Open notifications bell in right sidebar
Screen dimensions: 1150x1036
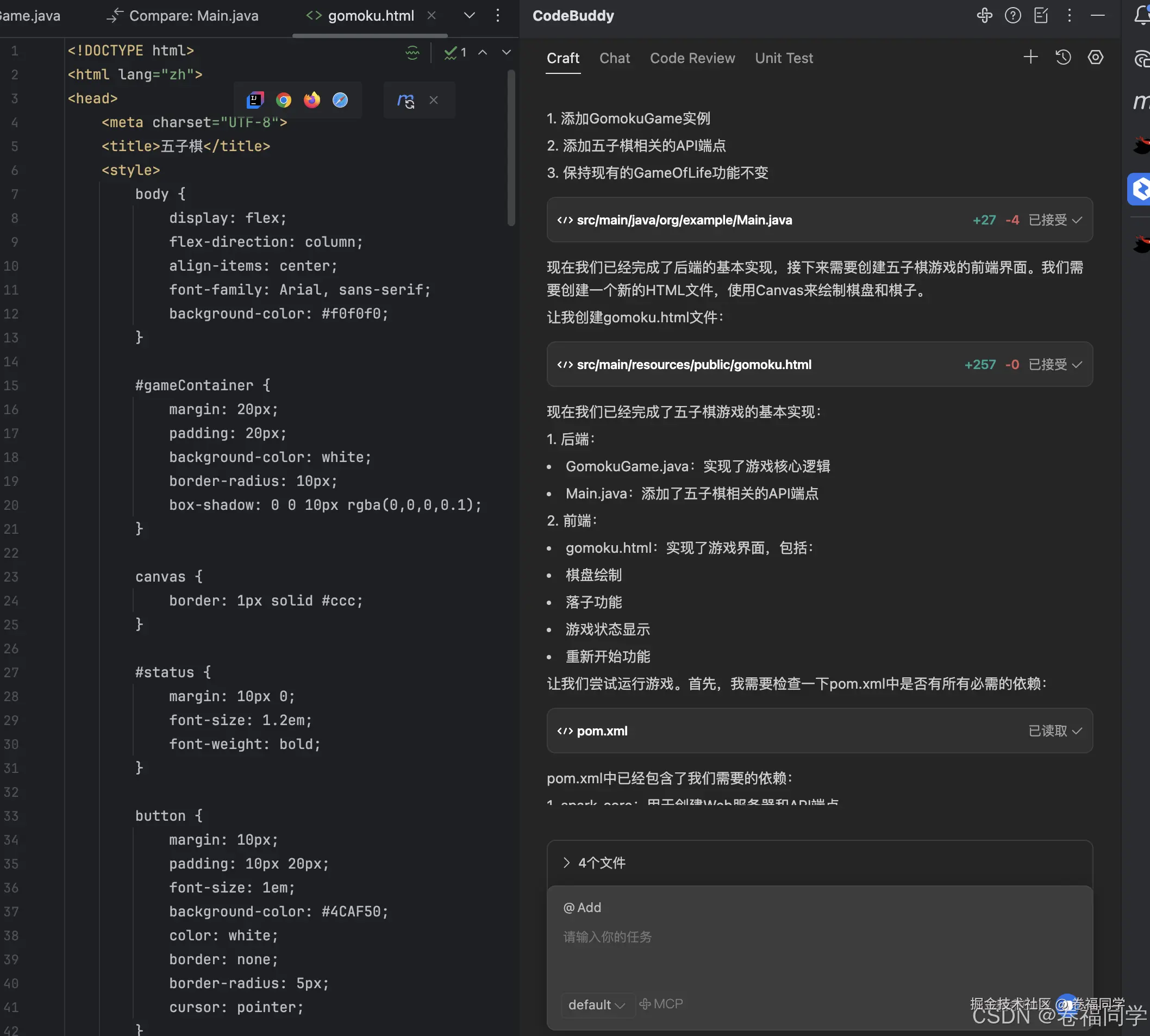coord(1141,15)
